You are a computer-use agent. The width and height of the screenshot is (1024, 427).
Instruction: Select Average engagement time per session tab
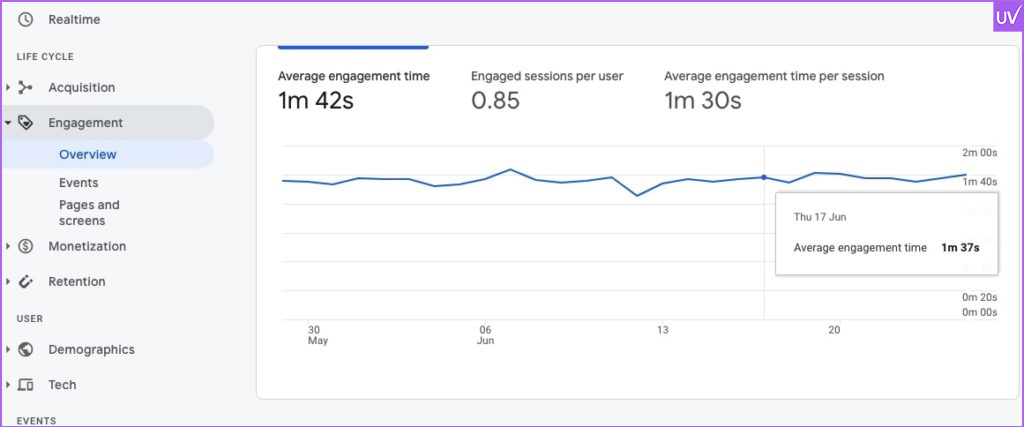773,89
